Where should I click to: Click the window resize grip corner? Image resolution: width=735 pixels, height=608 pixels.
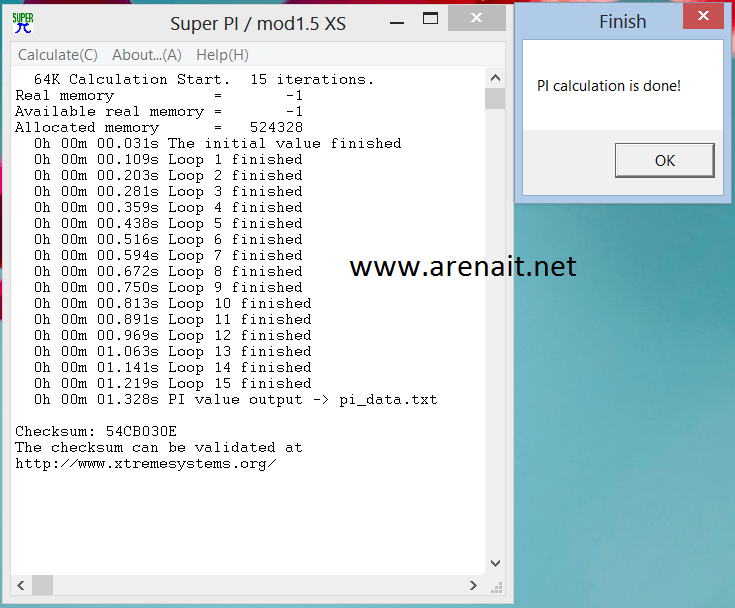tap(496, 586)
